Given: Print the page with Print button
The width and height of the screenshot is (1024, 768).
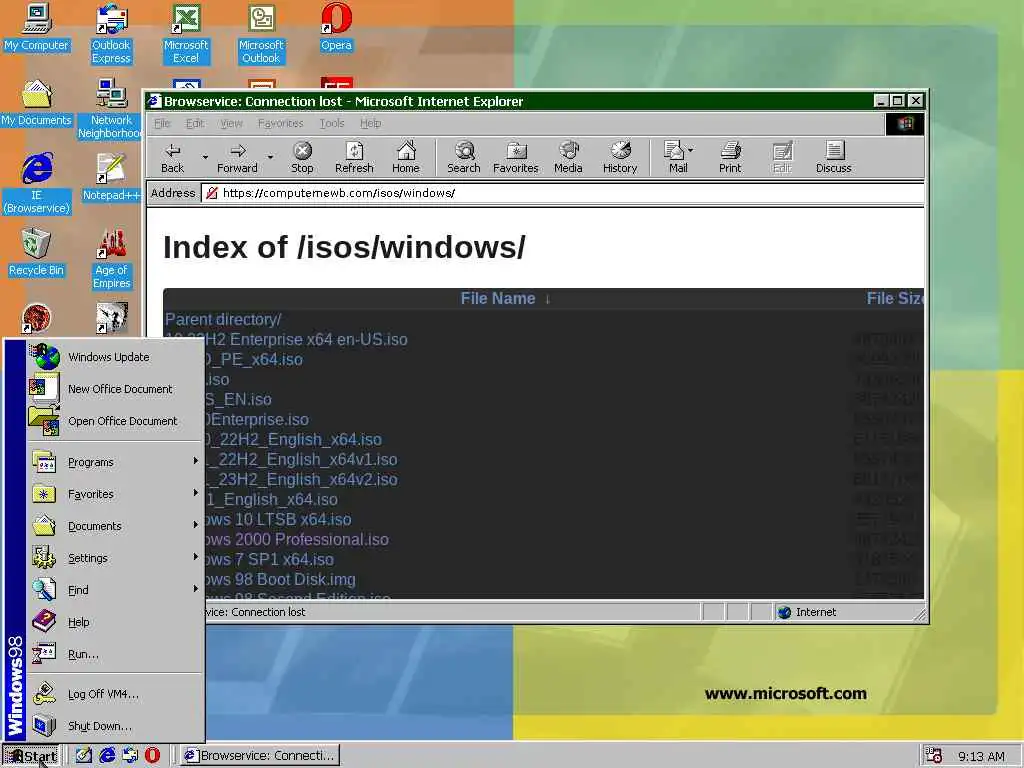Looking at the screenshot, I should 730,158.
